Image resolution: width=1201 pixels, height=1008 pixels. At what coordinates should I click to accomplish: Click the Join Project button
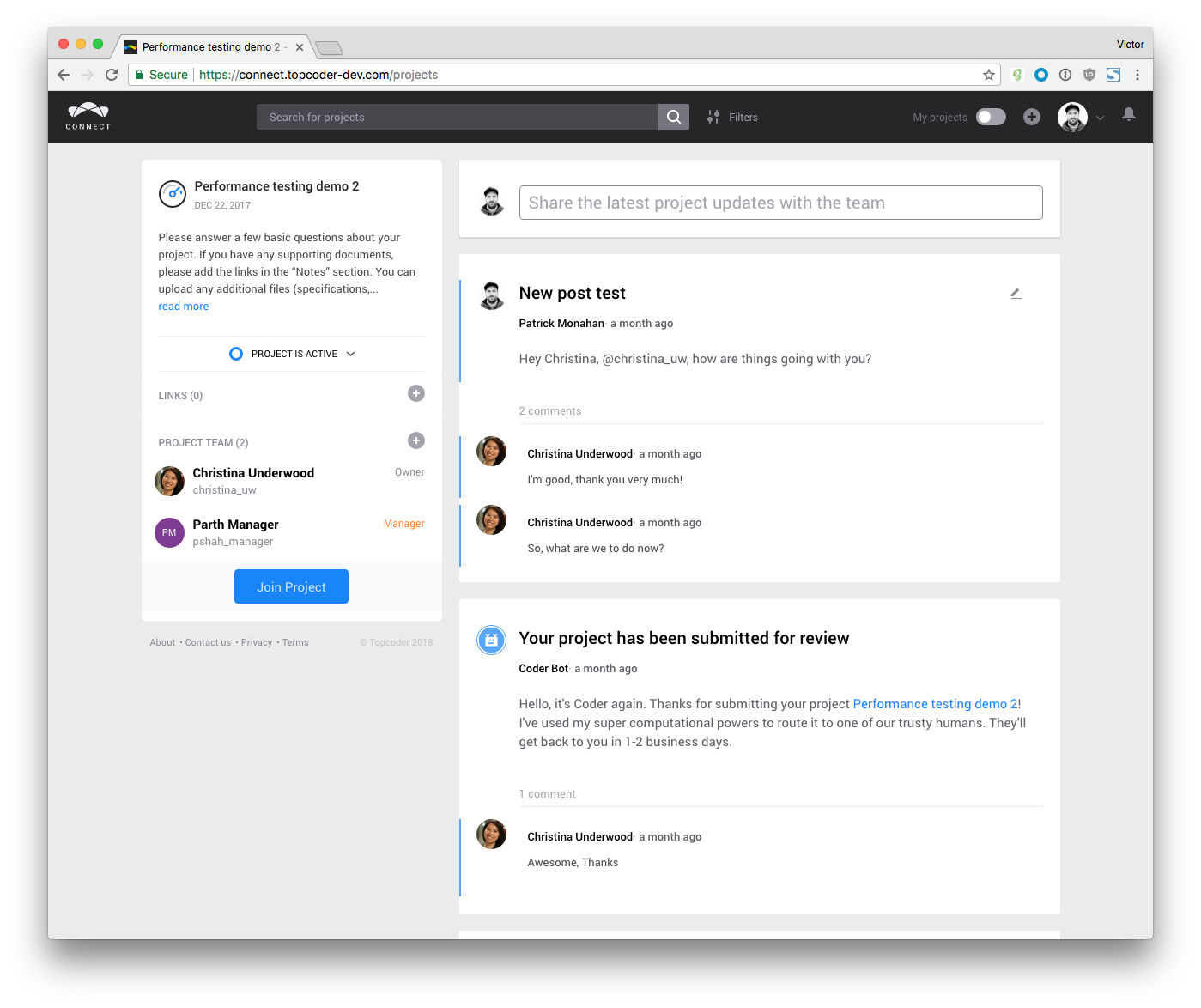[x=291, y=586]
